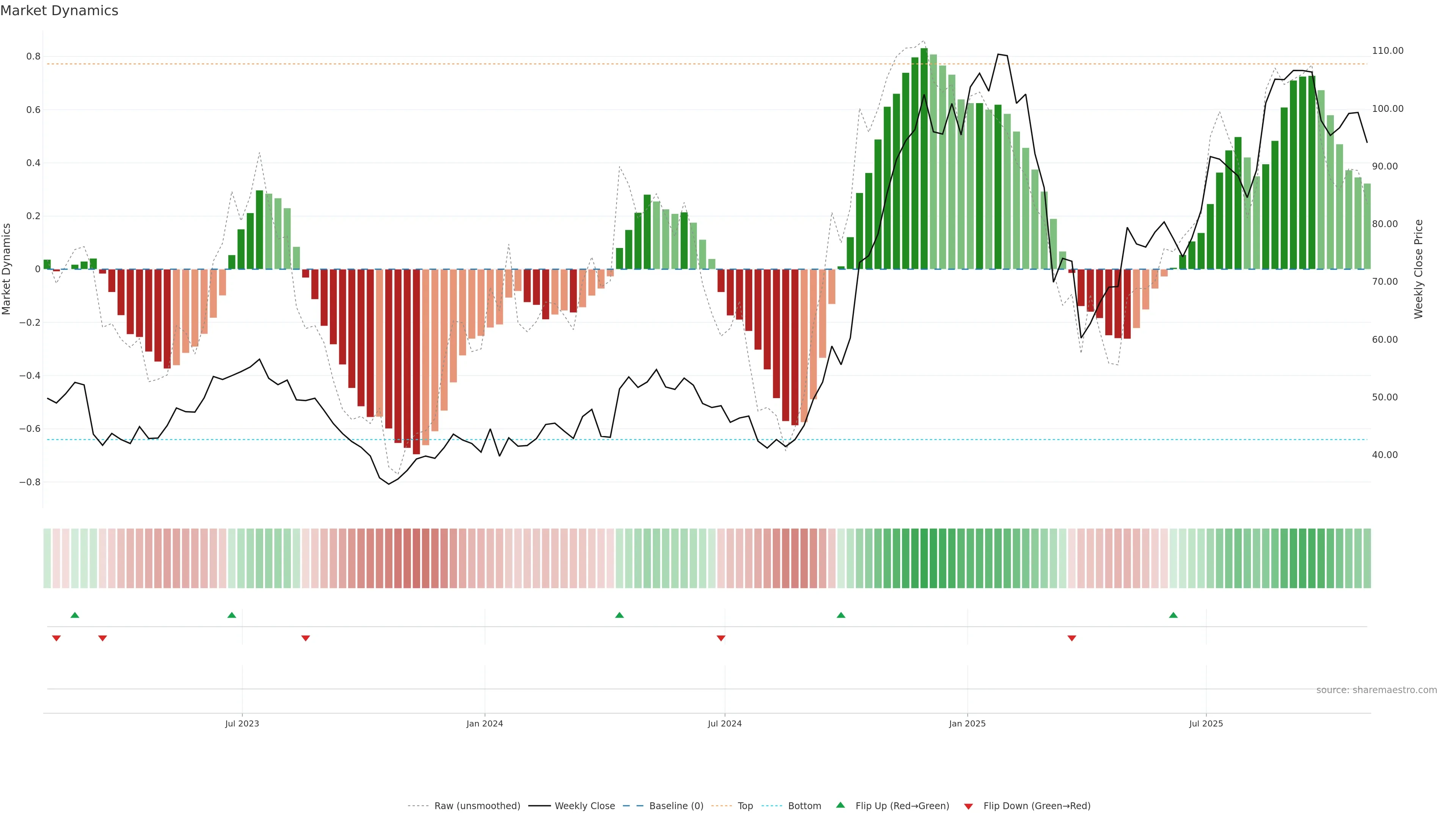Click Flip Down marker between Jul 2023 and Jan 2024
The height and width of the screenshot is (819, 1456).
click(x=306, y=638)
